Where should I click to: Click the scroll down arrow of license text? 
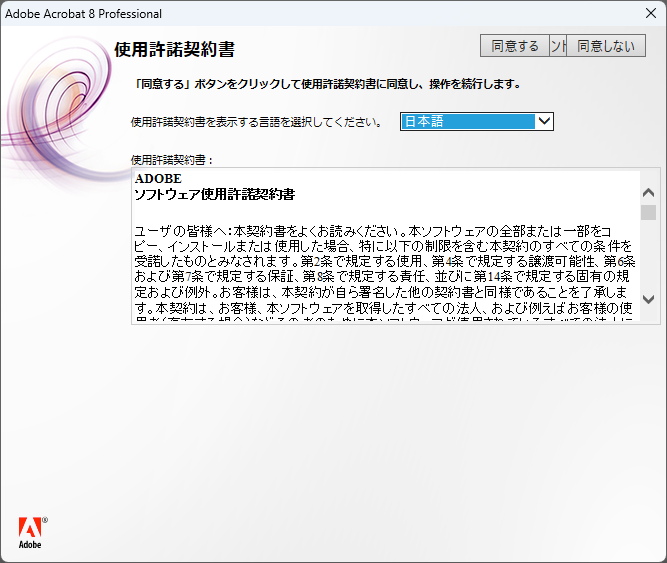point(648,299)
